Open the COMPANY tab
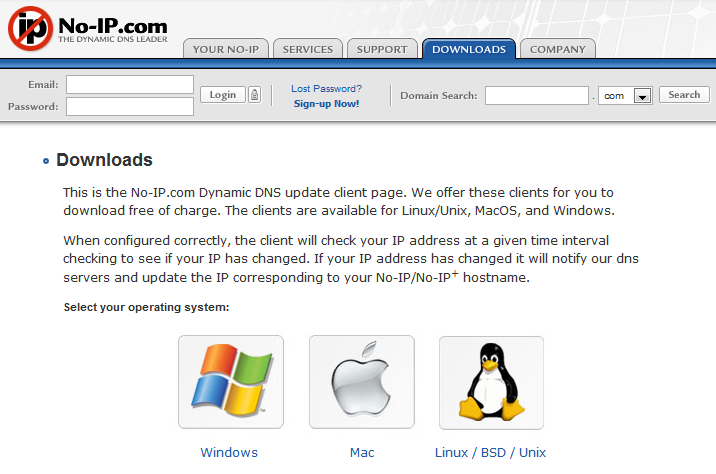Image resolution: width=716 pixels, height=474 pixels. click(x=558, y=49)
